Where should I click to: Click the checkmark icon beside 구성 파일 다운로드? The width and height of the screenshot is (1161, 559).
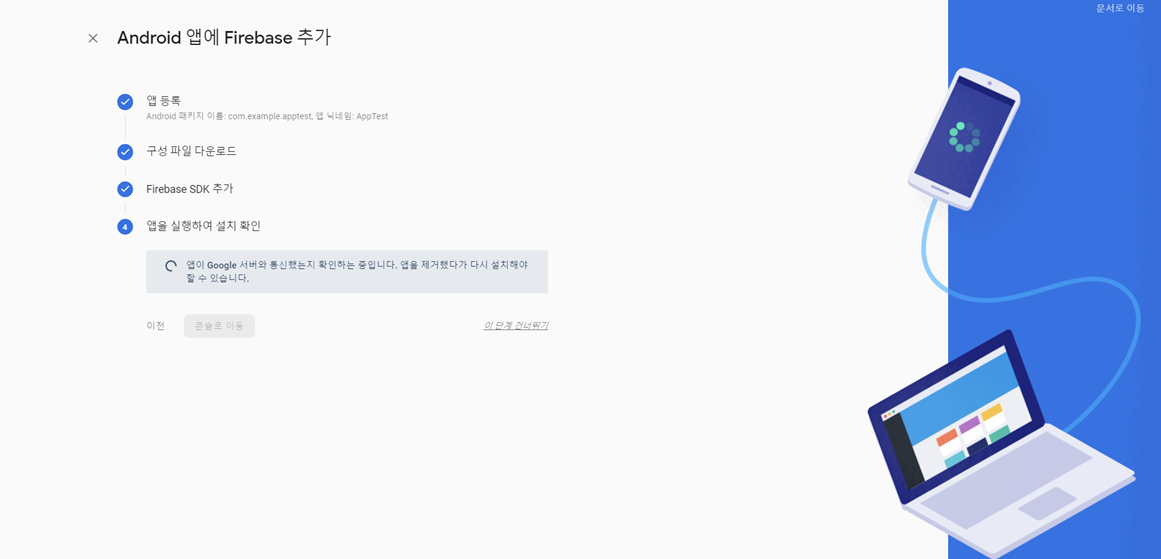[x=125, y=152]
